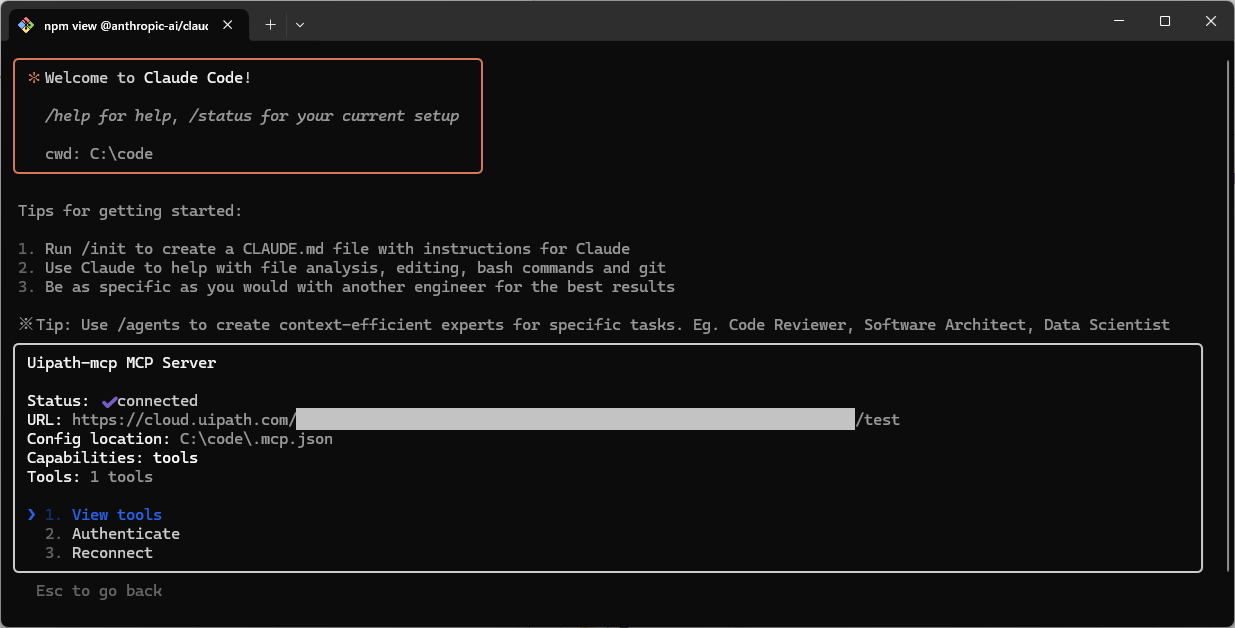Click the https://cloud.uipath.com/ URL text
The image size is (1235, 628).
click(x=184, y=420)
